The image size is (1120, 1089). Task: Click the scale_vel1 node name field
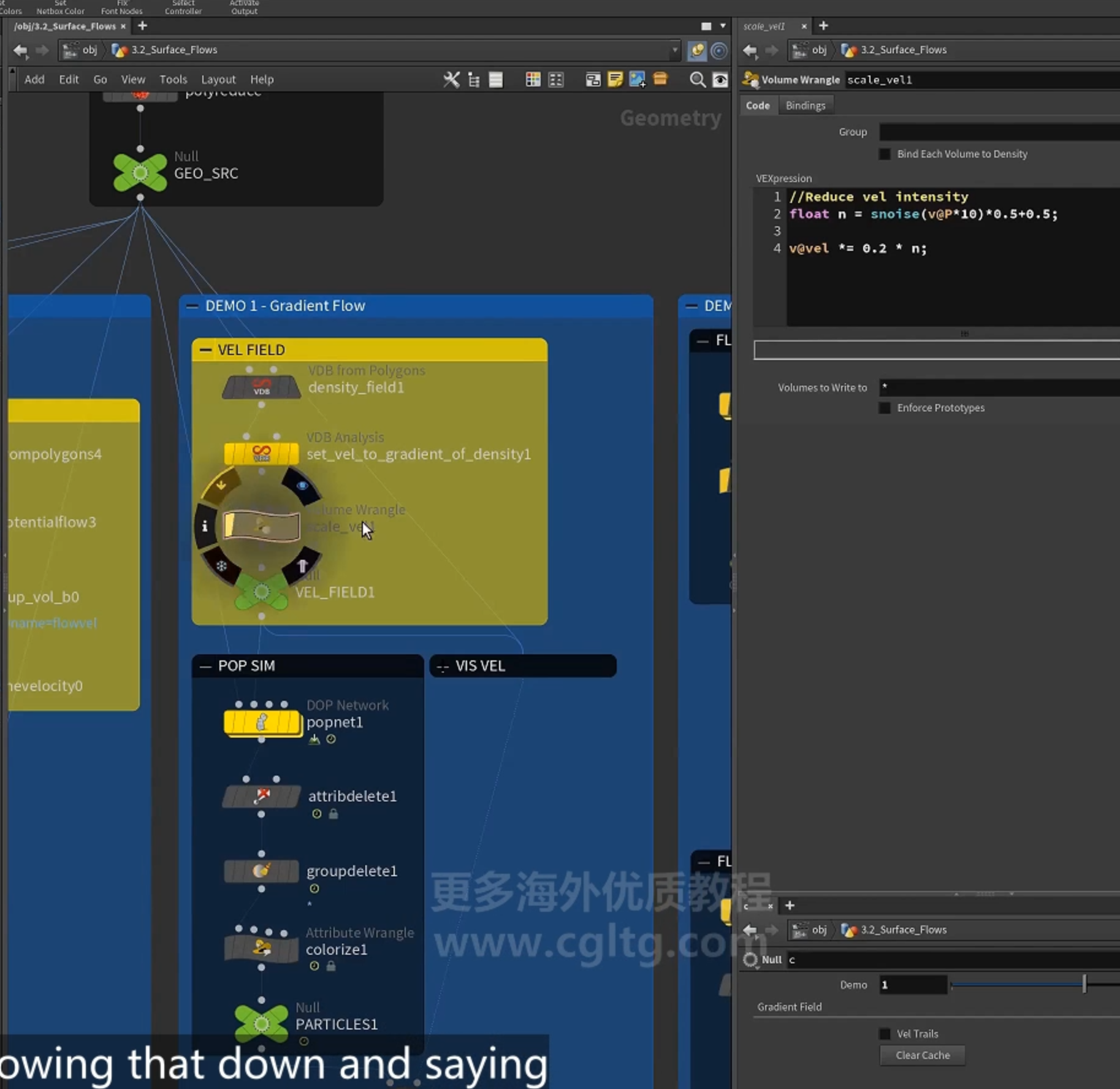982,80
